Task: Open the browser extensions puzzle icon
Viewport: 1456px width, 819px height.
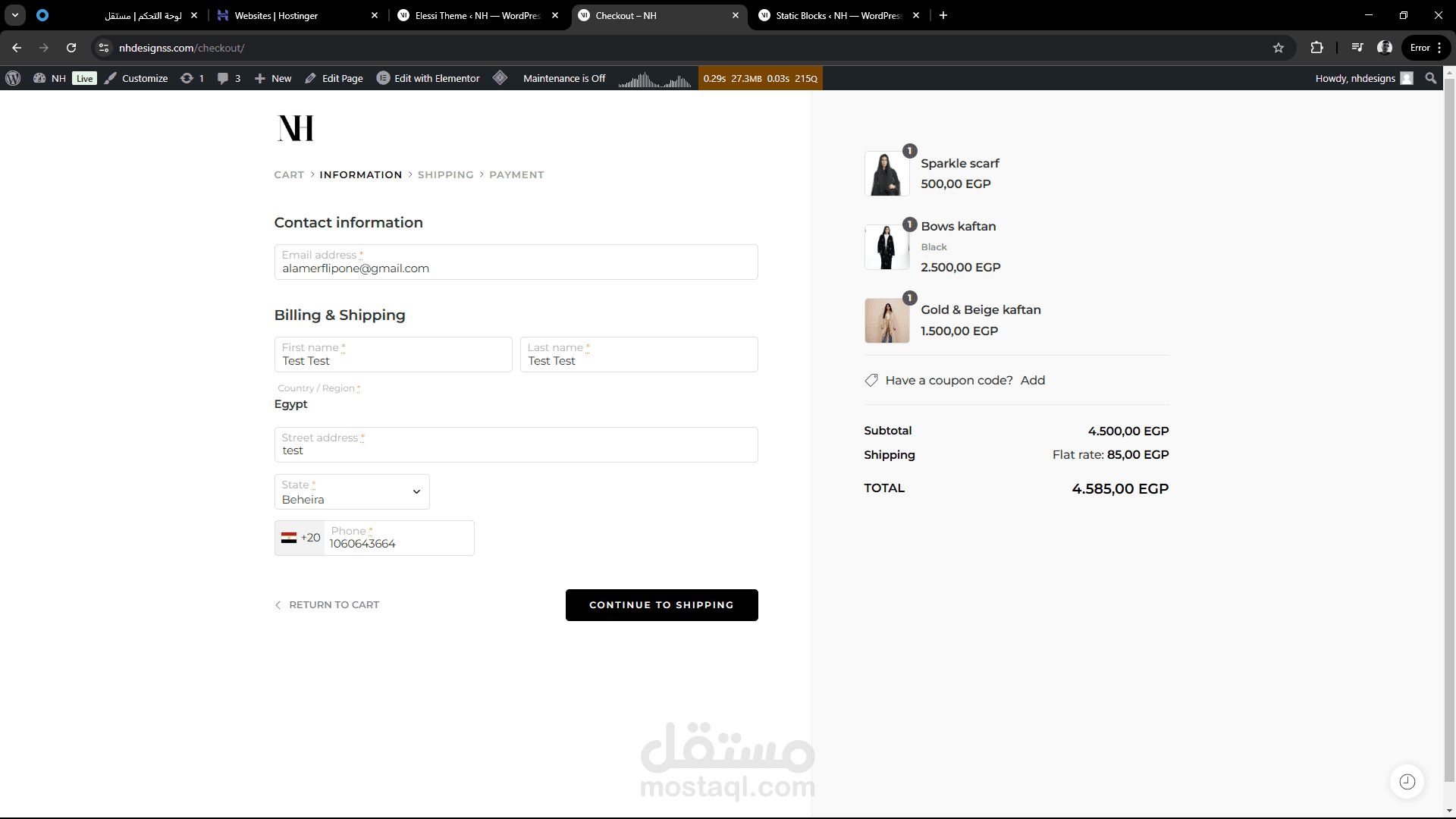Action: point(1316,48)
